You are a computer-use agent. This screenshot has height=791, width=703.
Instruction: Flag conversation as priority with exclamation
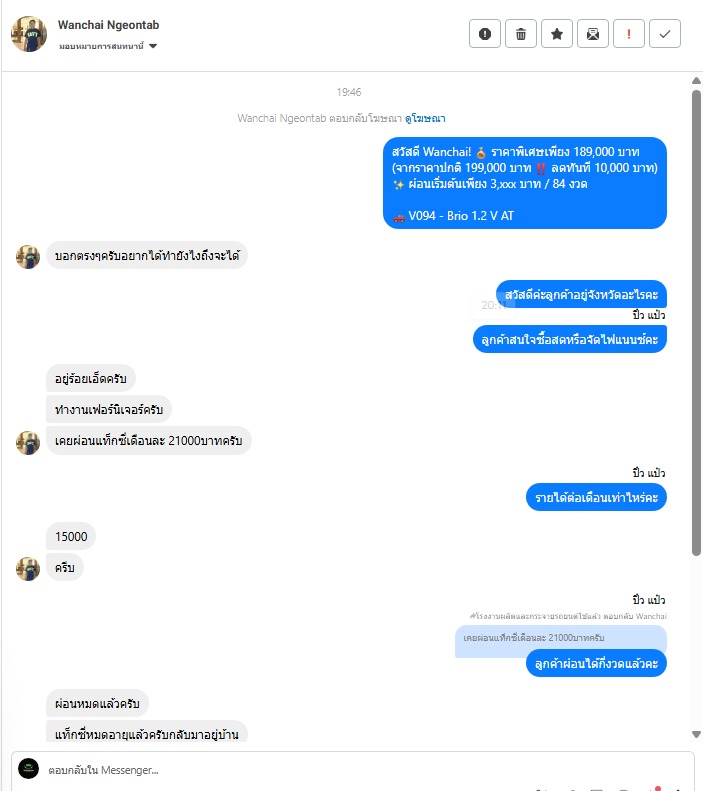pos(629,34)
